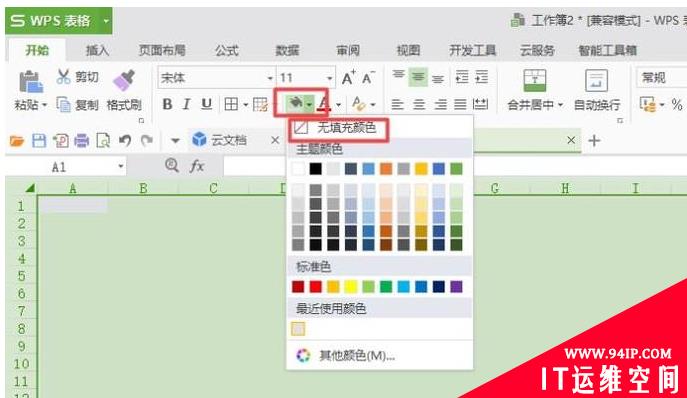The image size is (687, 398).
Task: Click the print icon
Action: pos(81,141)
